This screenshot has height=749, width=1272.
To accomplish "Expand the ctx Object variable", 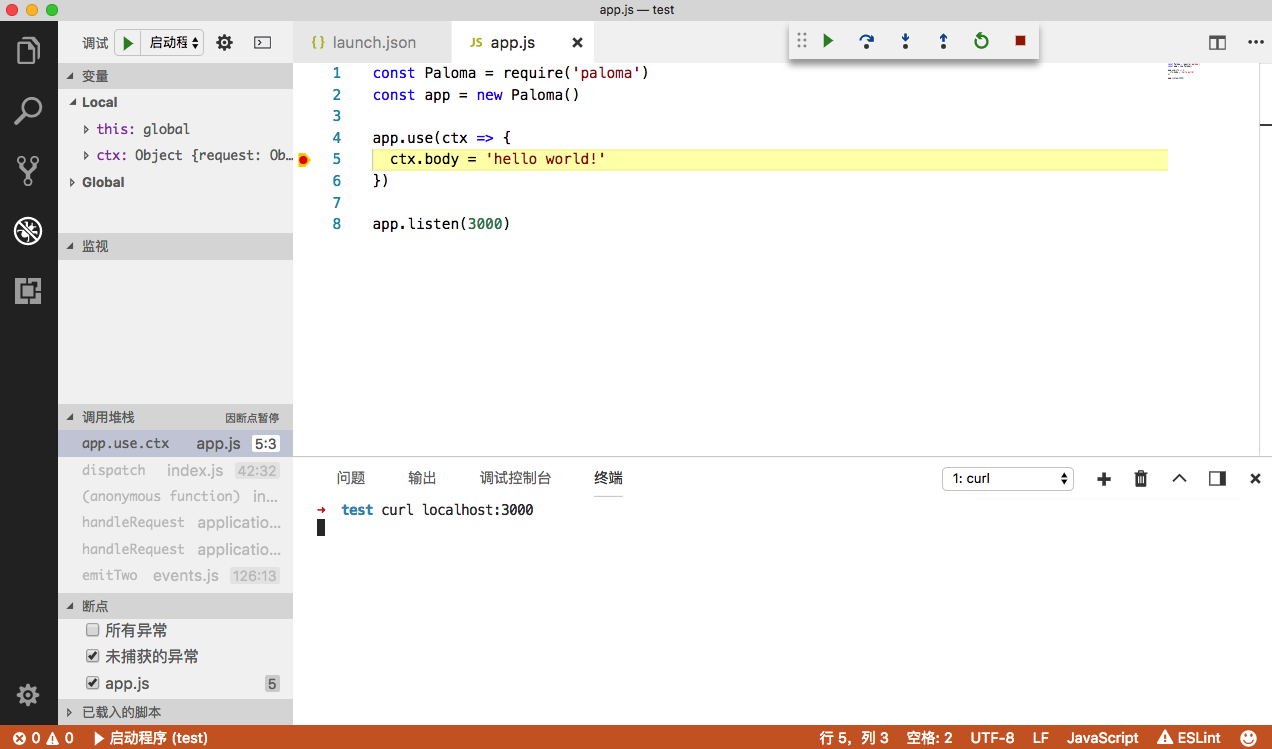I will (87, 155).
